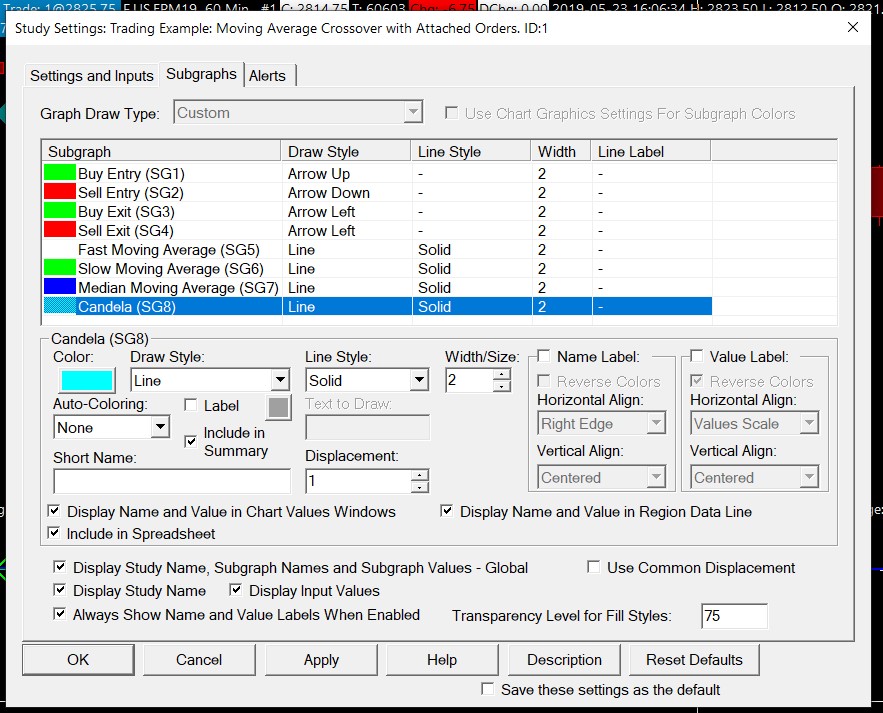Enable Use Common Displacement checkbox
Viewport: 883px width, 713px height.
594,567
